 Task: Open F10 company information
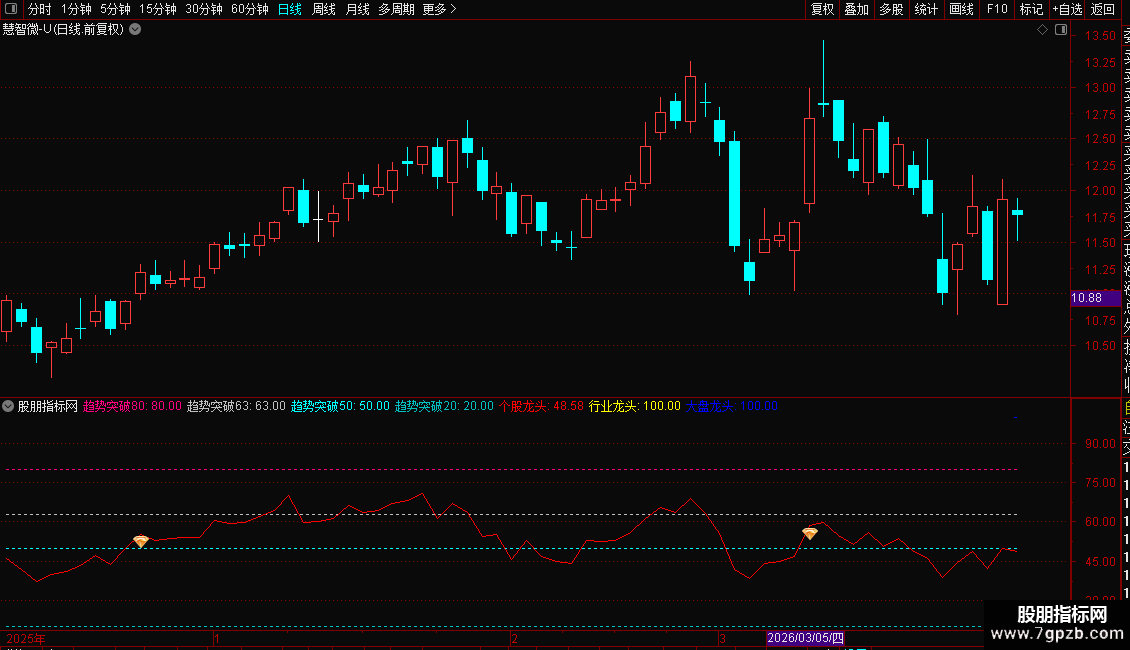(997, 9)
